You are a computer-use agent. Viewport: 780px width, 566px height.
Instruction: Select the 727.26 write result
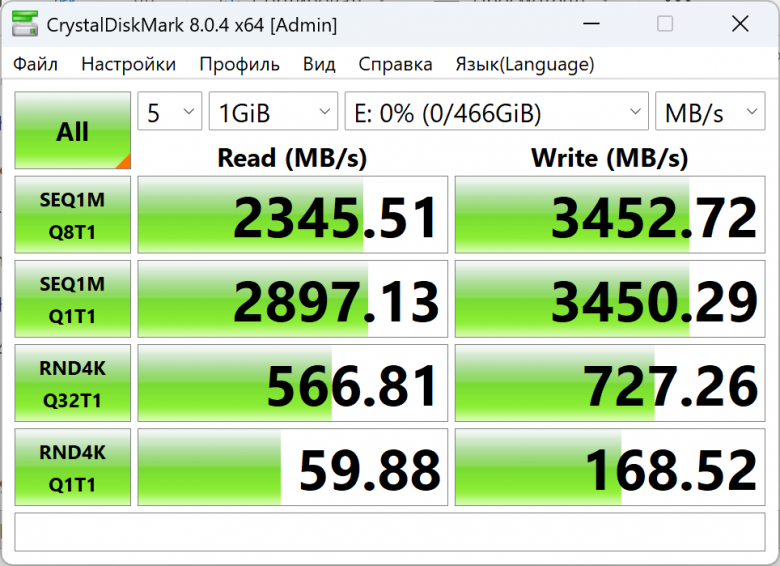pos(610,383)
